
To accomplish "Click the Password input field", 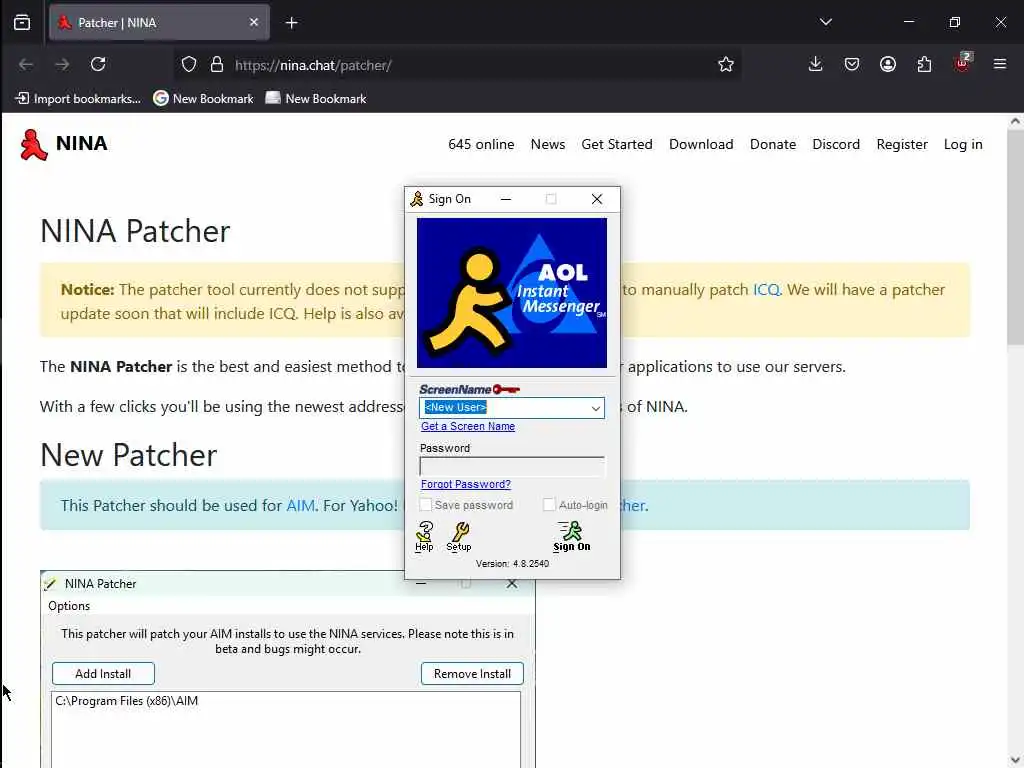I will click(x=512, y=466).
